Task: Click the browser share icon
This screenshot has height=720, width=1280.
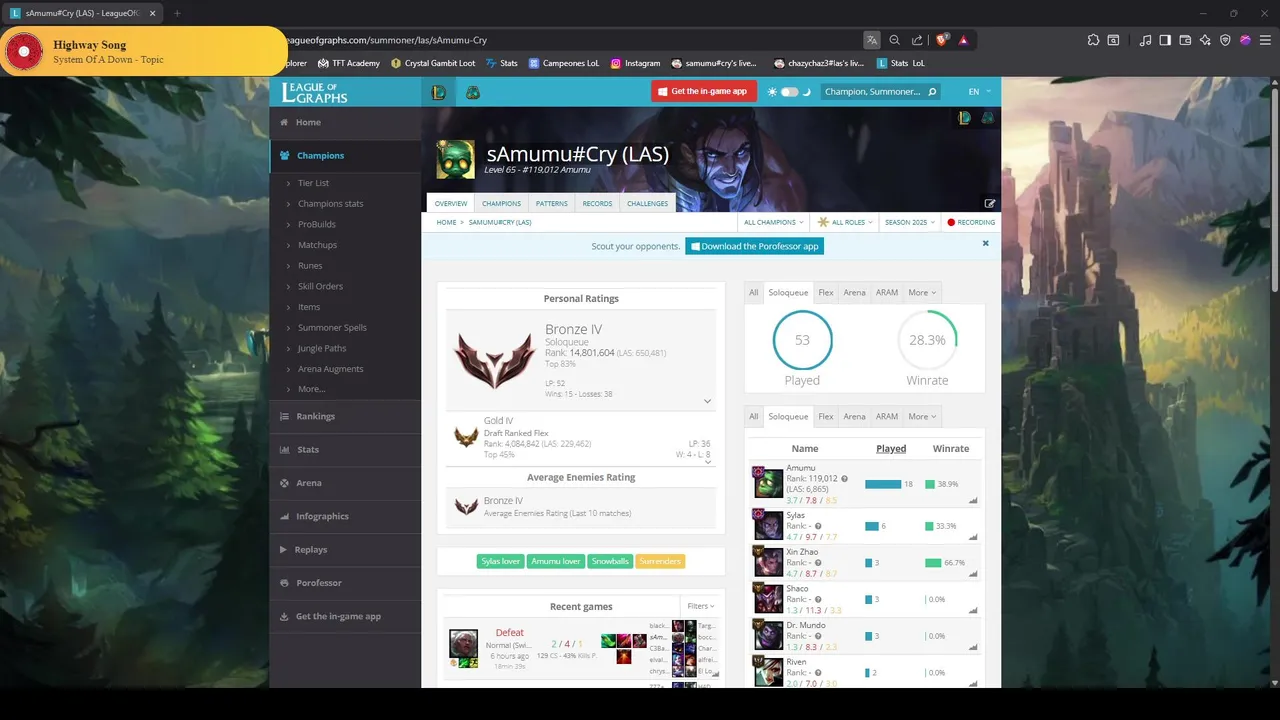Action: (x=917, y=40)
